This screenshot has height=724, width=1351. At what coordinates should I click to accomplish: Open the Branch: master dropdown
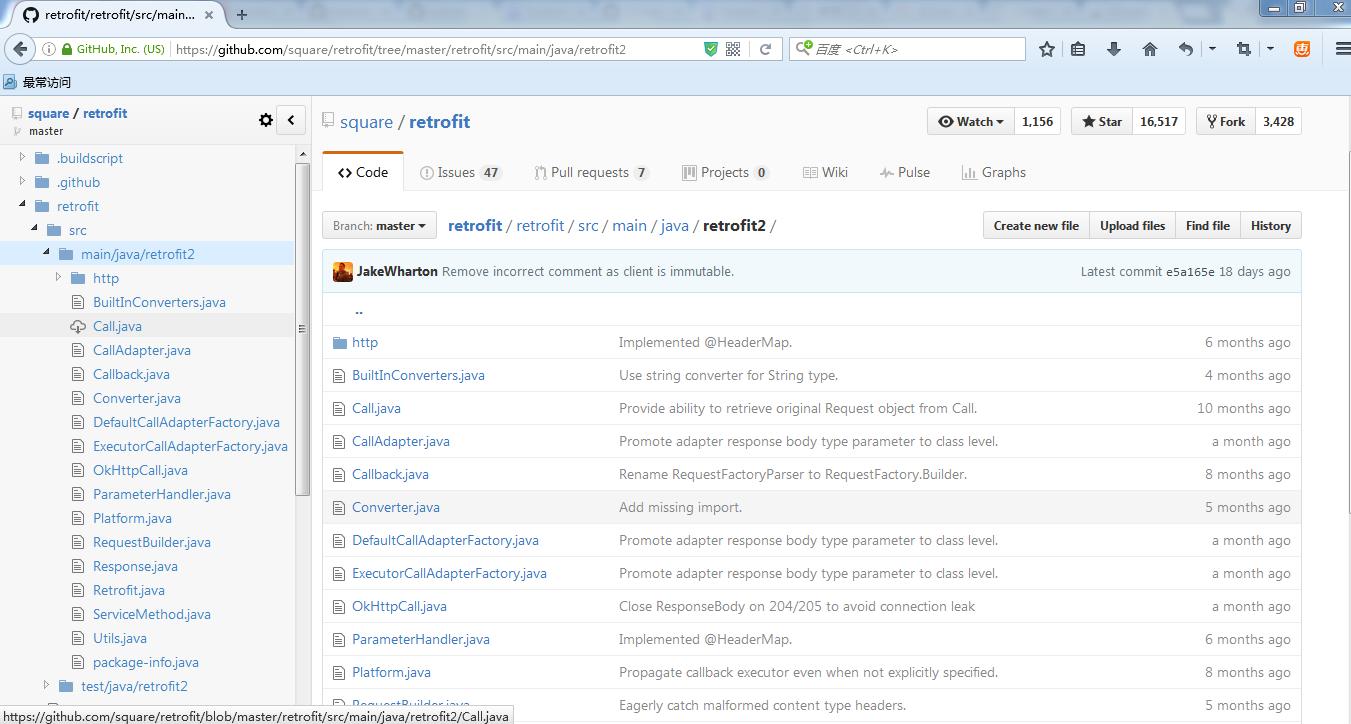click(x=380, y=226)
